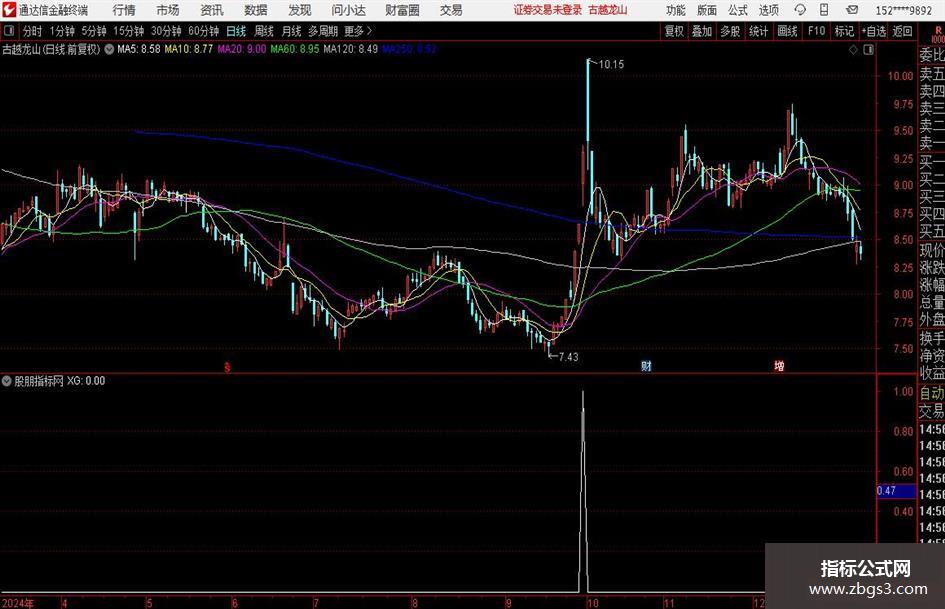Click the 7.43 low price label

tap(568, 357)
